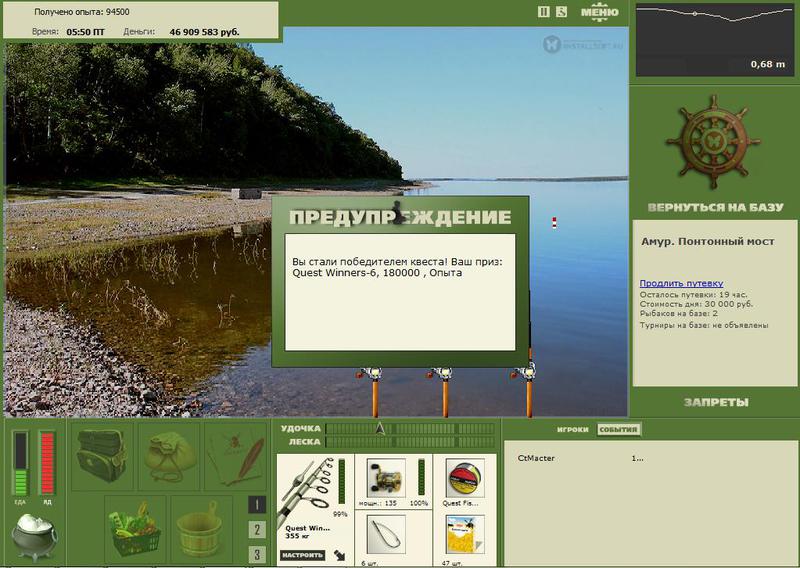Select the Quest Fis... line spool
800x568 pixels.
(x=465, y=478)
